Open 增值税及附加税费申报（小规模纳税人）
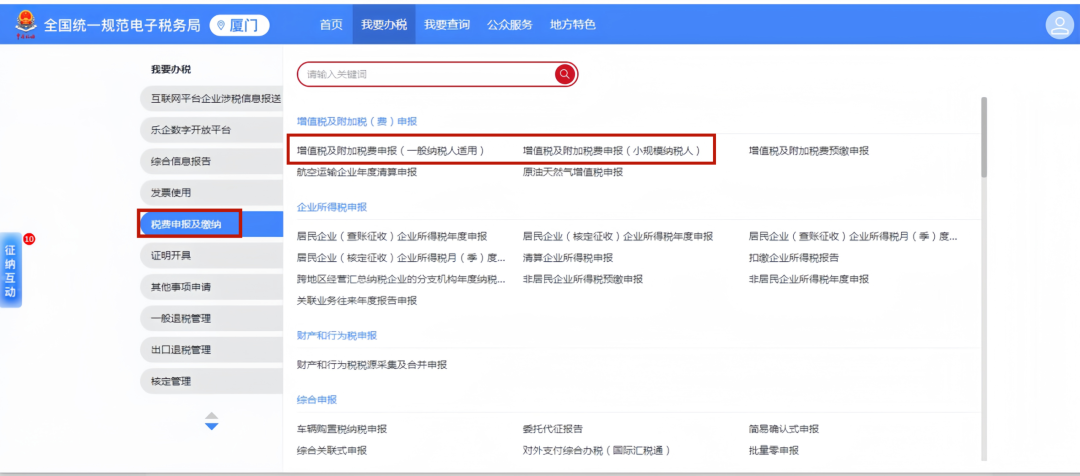Image resolution: width=1080 pixels, height=476 pixels. pyautogui.click(x=611, y=150)
